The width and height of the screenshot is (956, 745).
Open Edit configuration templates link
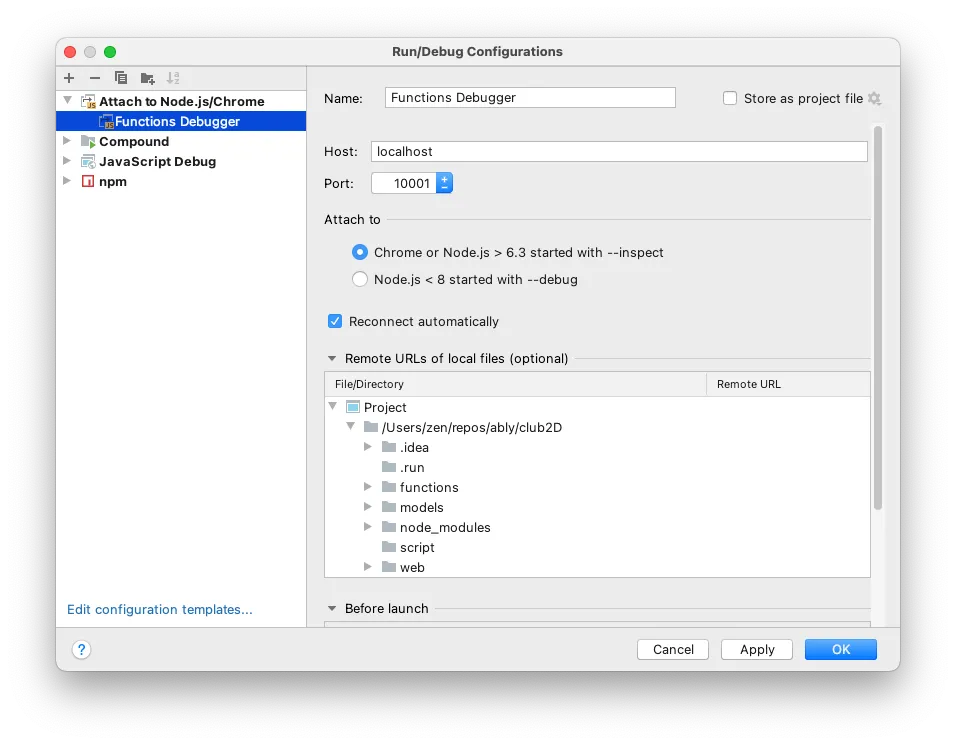(x=160, y=610)
